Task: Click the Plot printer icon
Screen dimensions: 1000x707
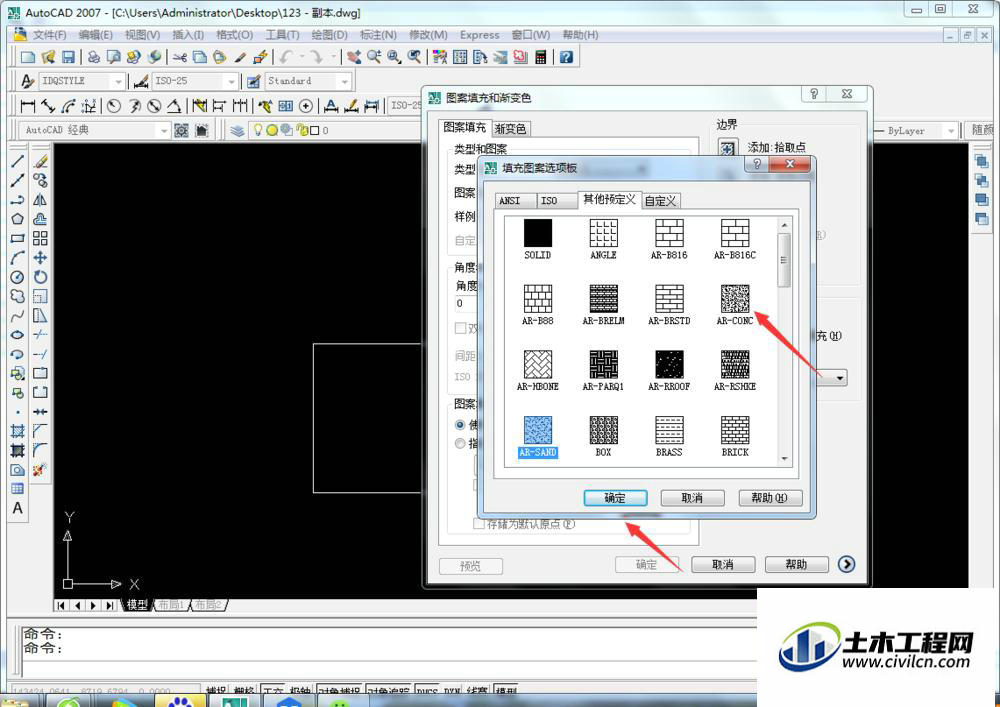Action: (94, 57)
